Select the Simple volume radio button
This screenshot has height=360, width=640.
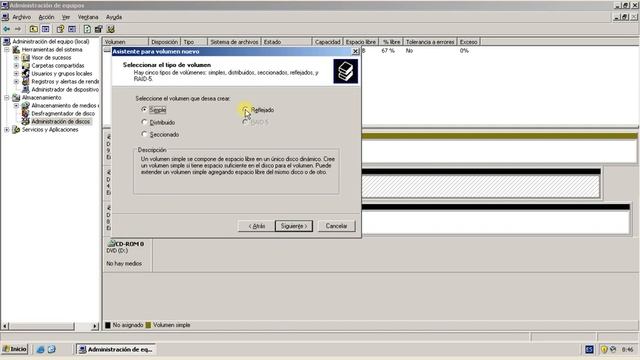point(144,109)
